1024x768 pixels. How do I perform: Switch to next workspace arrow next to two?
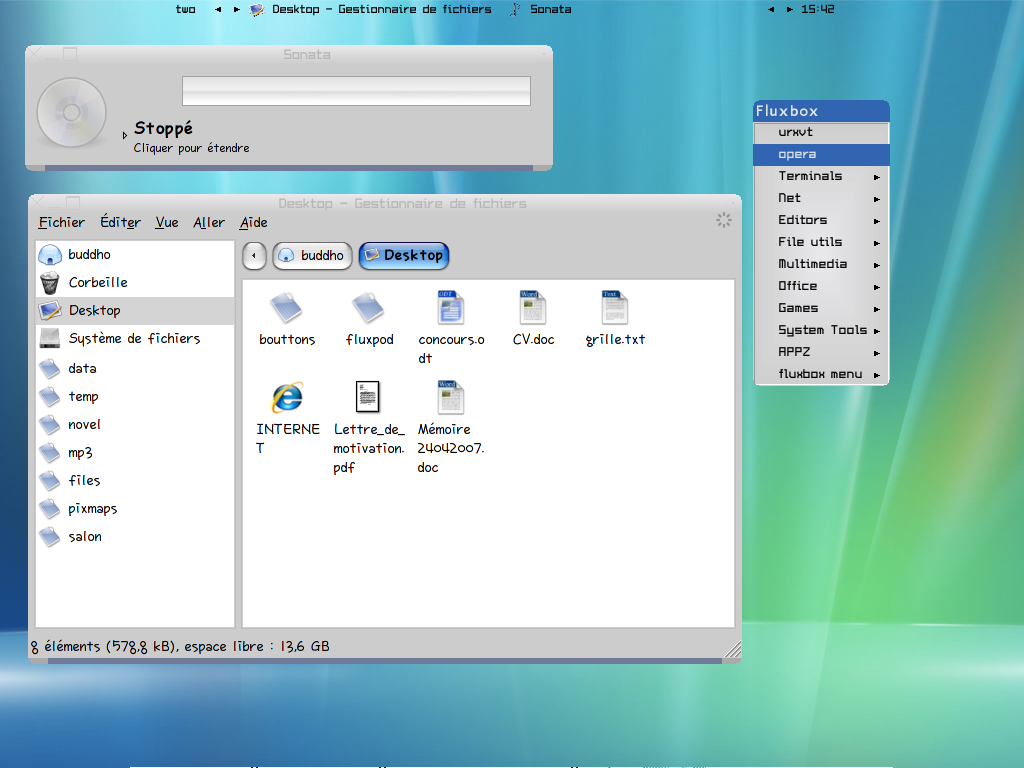236,9
